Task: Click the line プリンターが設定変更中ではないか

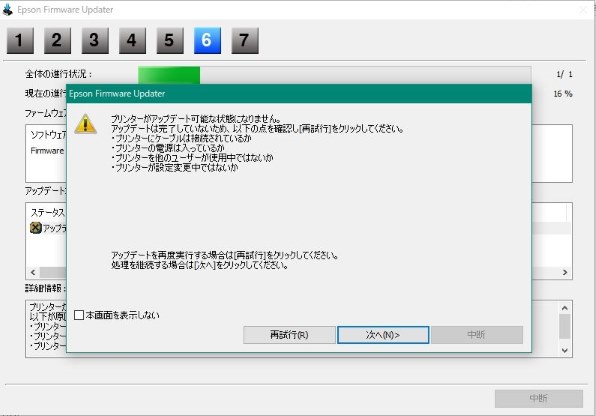Action: (174, 167)
